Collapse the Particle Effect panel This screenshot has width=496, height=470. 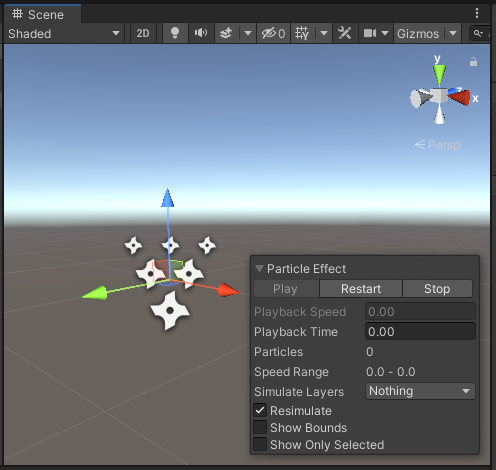pos(259,269)
